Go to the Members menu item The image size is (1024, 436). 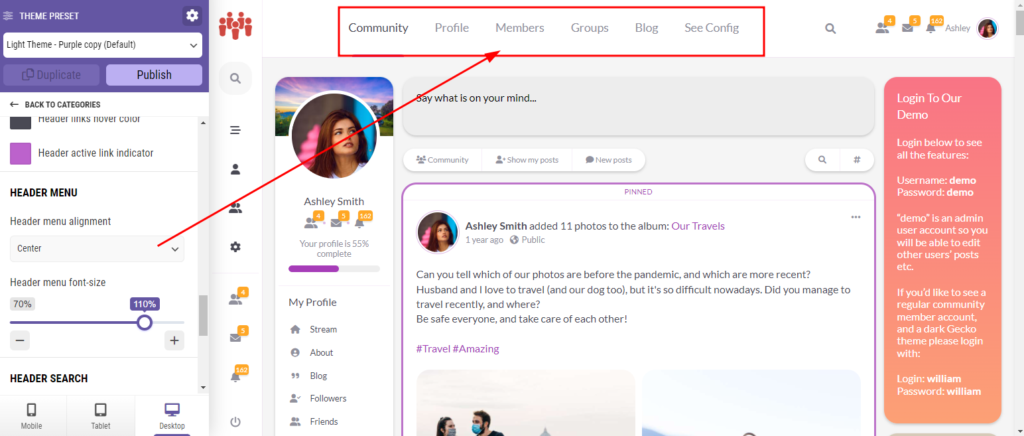click(520, 28)
